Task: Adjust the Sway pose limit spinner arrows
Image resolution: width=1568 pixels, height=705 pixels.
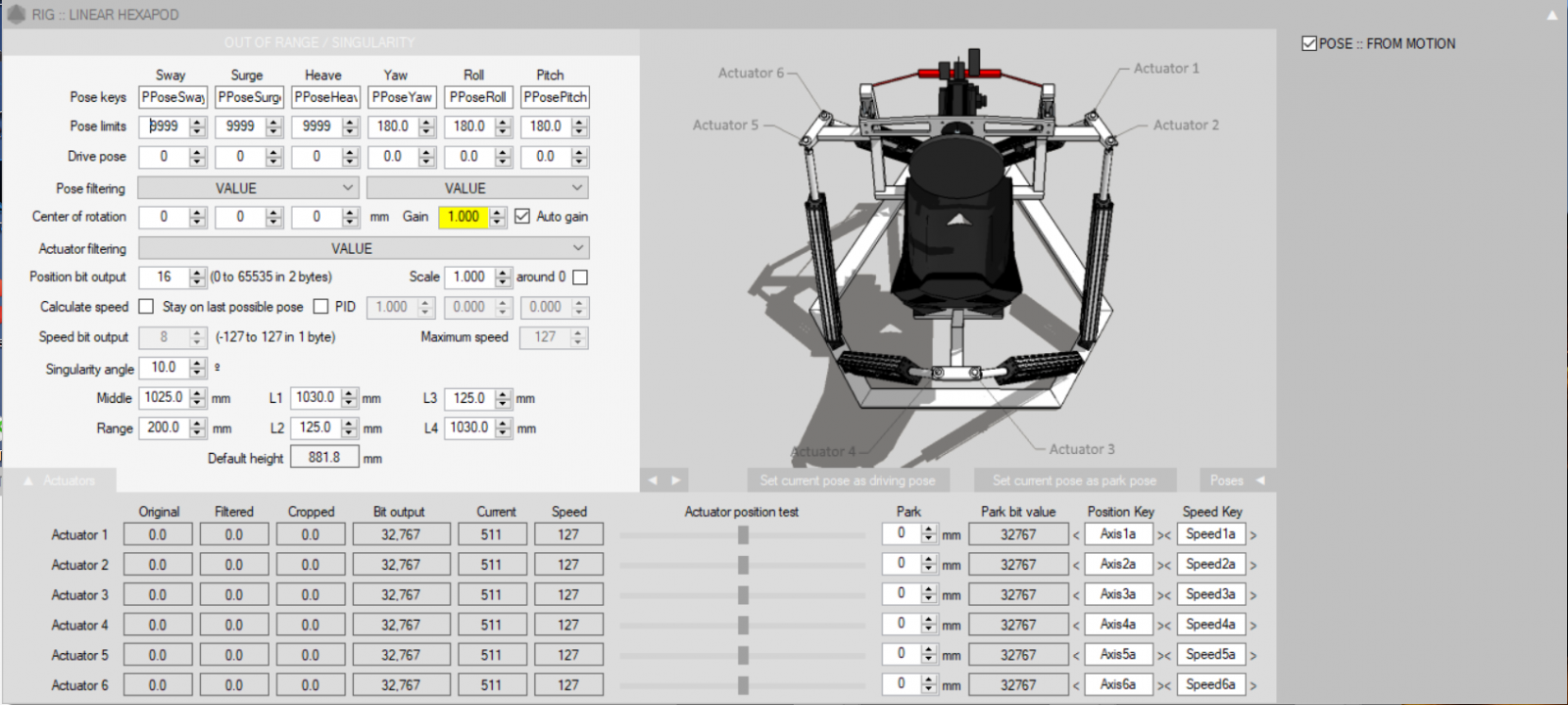Action: point(197,126)
